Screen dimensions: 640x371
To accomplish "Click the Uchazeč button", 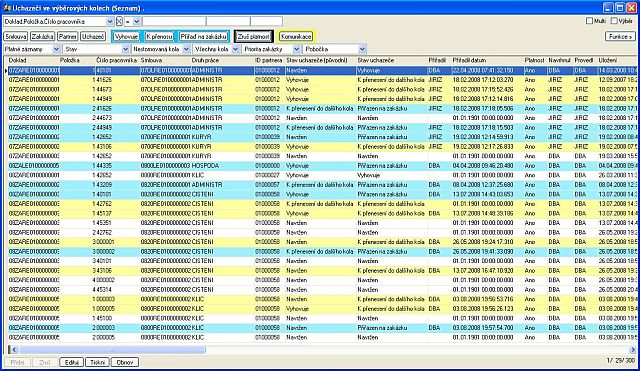I will tap(93, 37).
